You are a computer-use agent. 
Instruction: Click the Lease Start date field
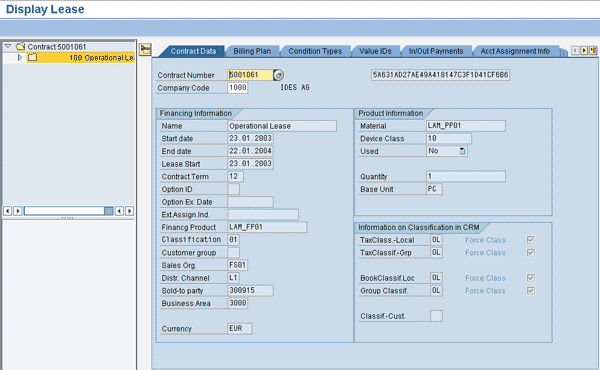(x=250, y=164)
